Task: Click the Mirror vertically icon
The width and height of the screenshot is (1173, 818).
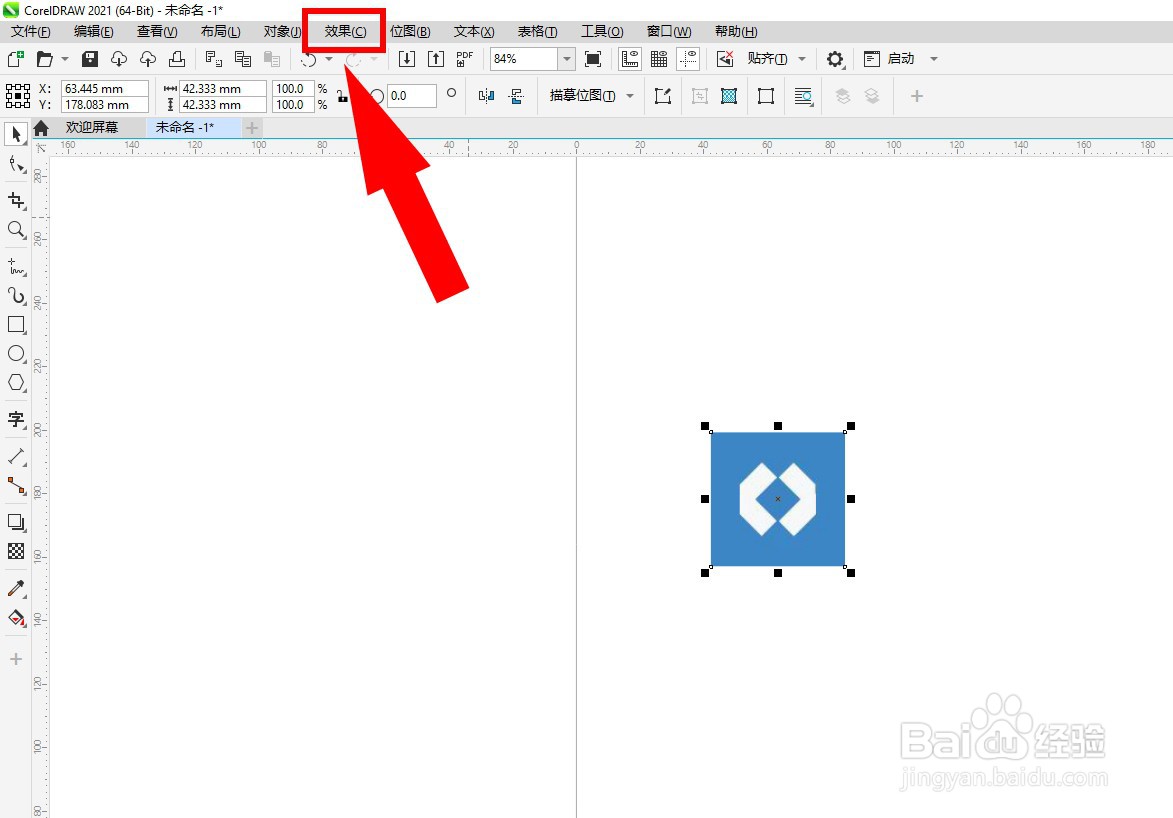Action: 516,96
